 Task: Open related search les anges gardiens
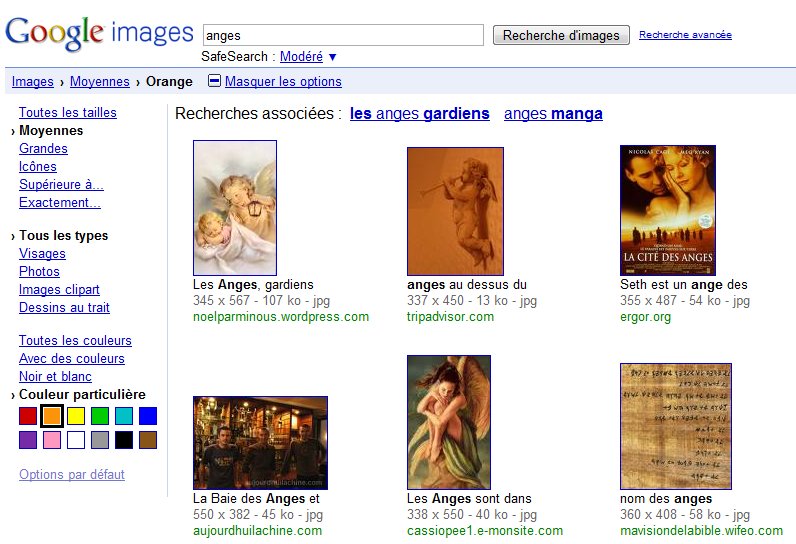[x=420, y=113]
